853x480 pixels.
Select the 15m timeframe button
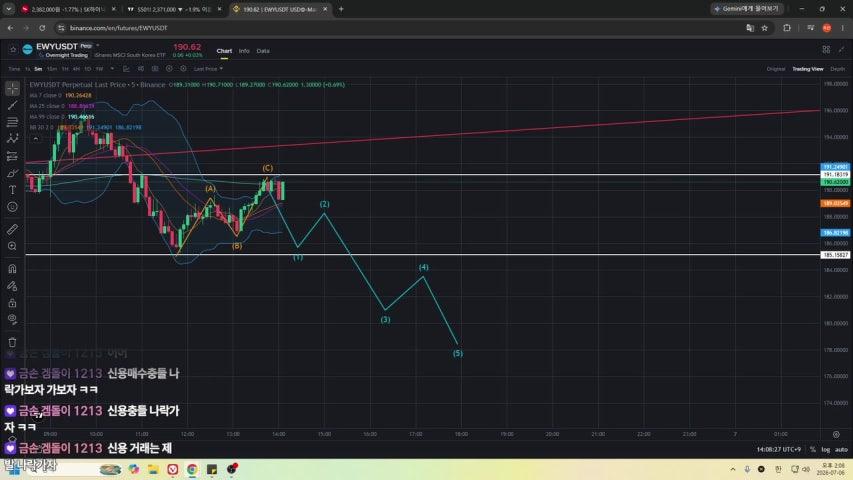coord(52,69)
